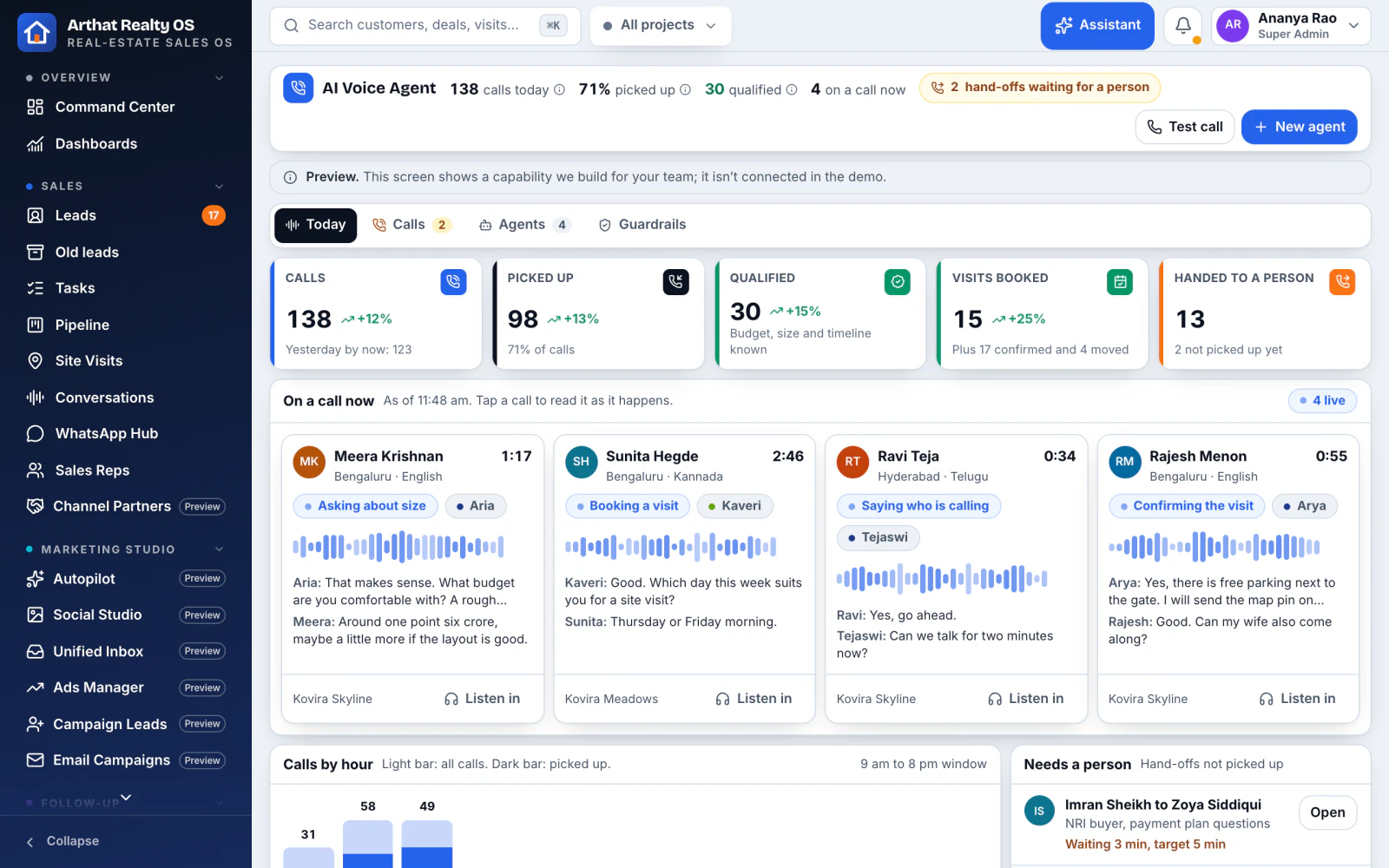1389x868 pixels.
Task: Open Site Visits in sidebar
Action: (126, 361)
